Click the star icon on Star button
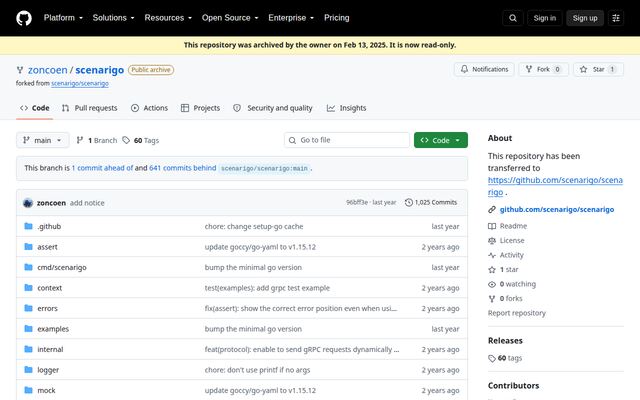Screen dimensions: 640x400 [583, 69]
